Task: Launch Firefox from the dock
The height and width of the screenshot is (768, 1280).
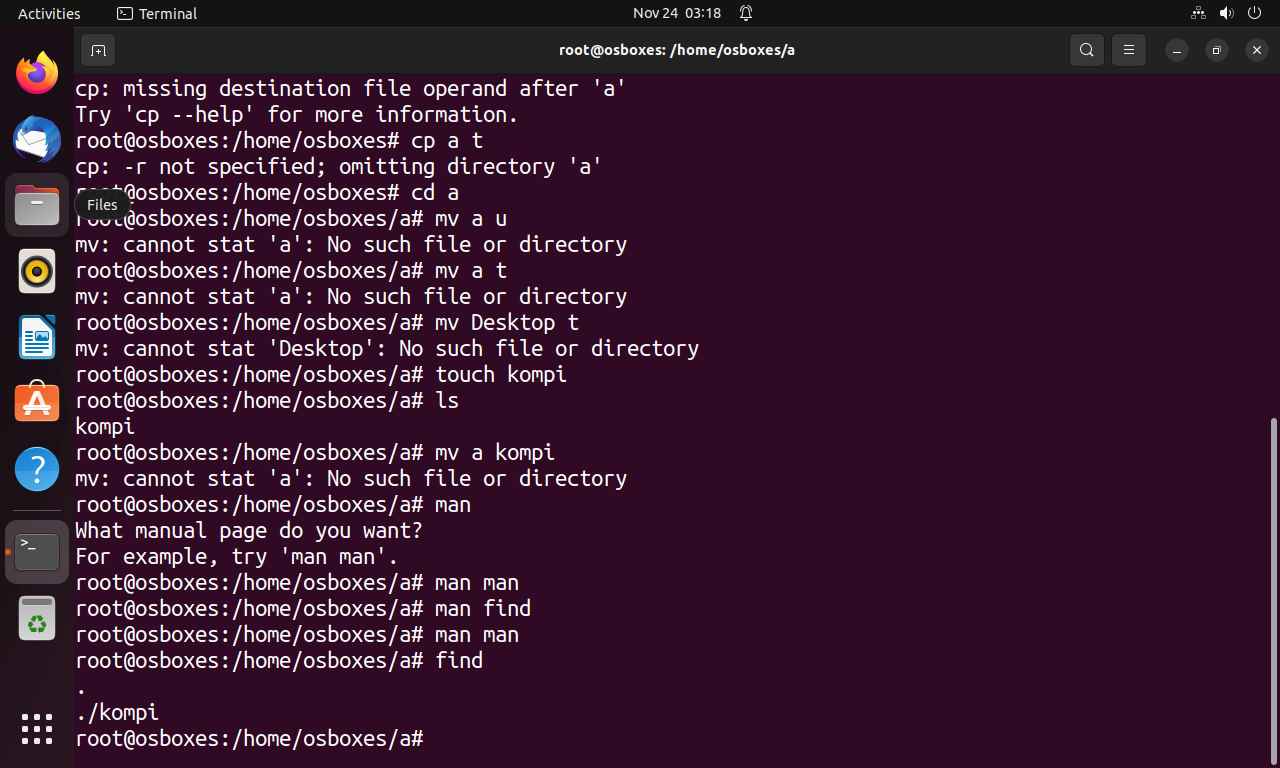Action: pos(37,74)
